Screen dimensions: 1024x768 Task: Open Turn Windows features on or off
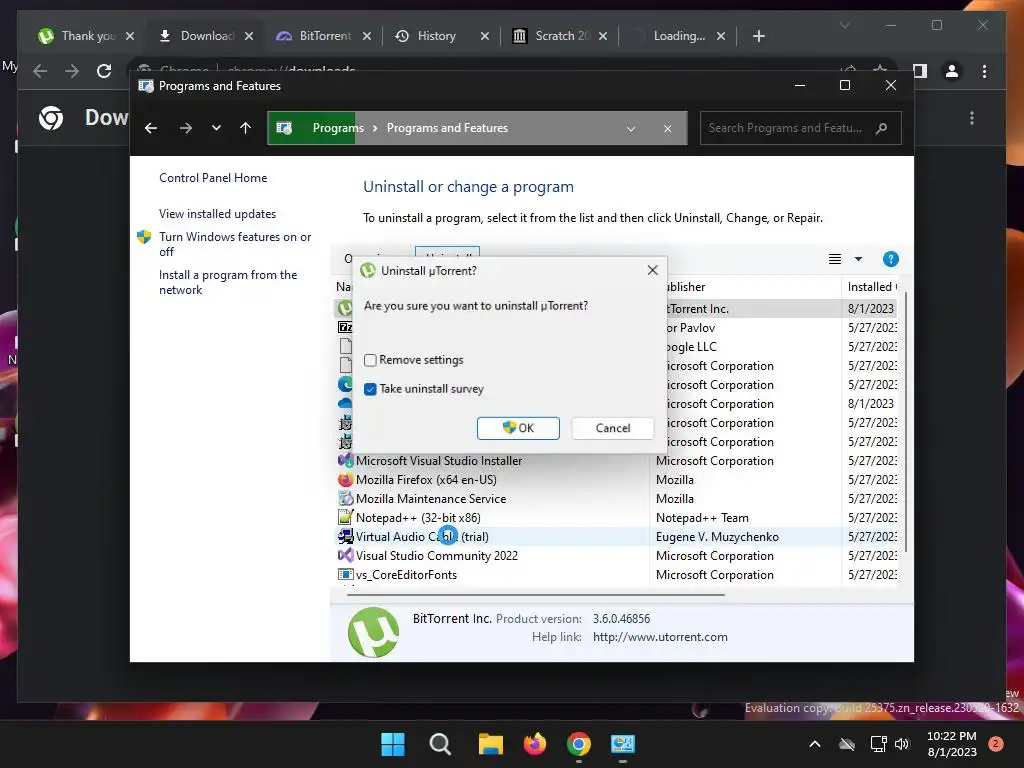(x=235, y=244)
